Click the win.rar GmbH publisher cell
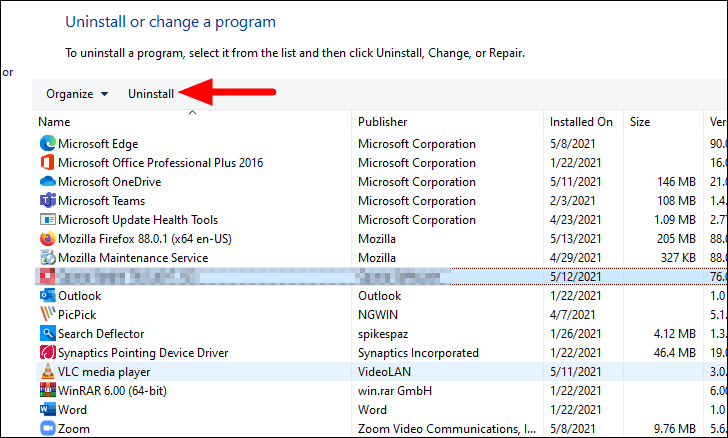The image size is (728, 438). (395, 391)
